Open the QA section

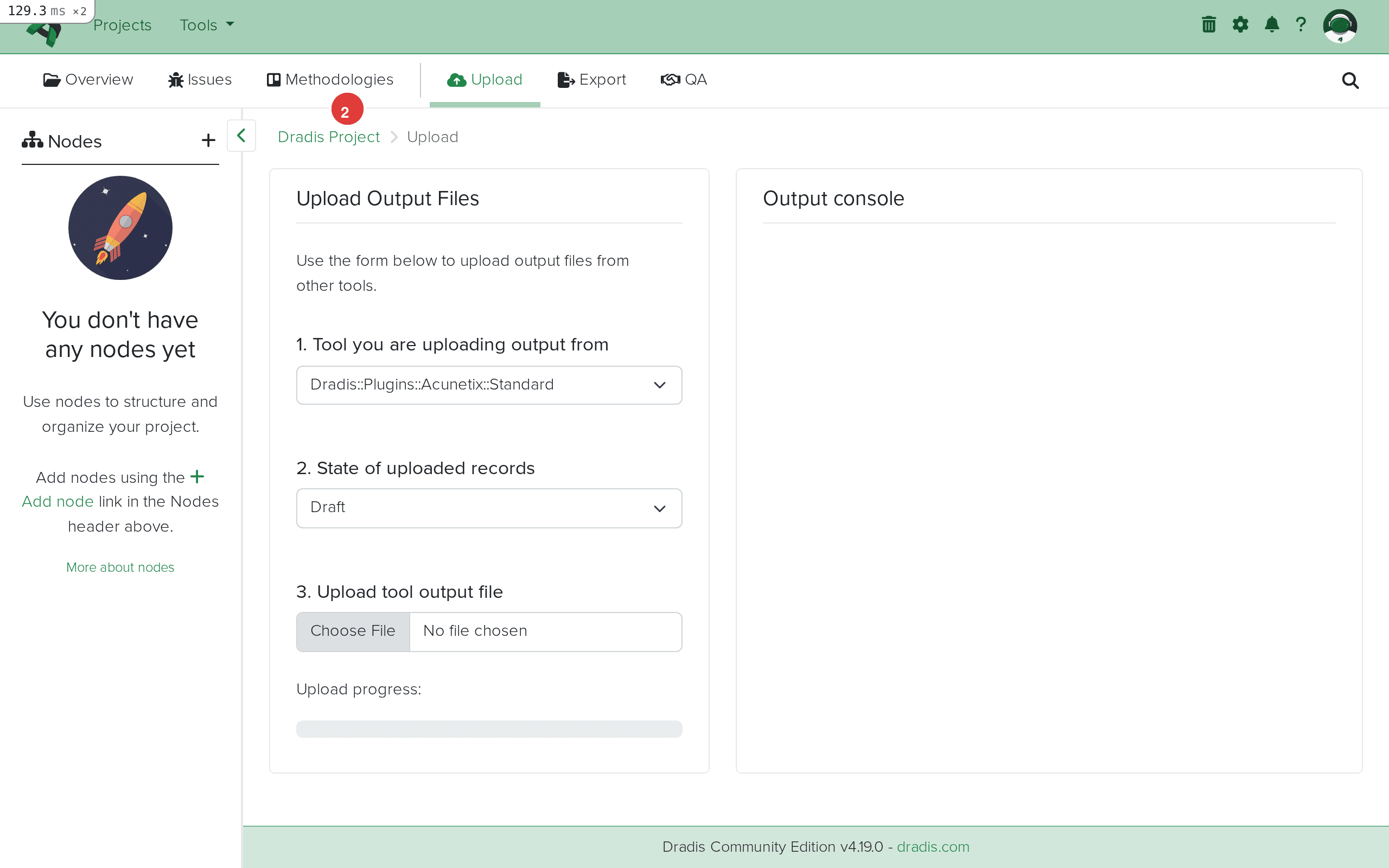click(x=684, y=80)
